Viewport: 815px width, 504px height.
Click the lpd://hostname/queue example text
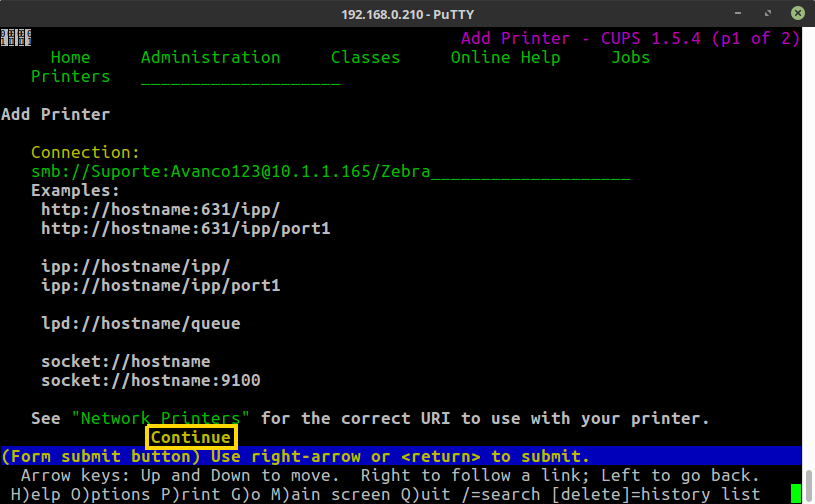pos(140,324)
